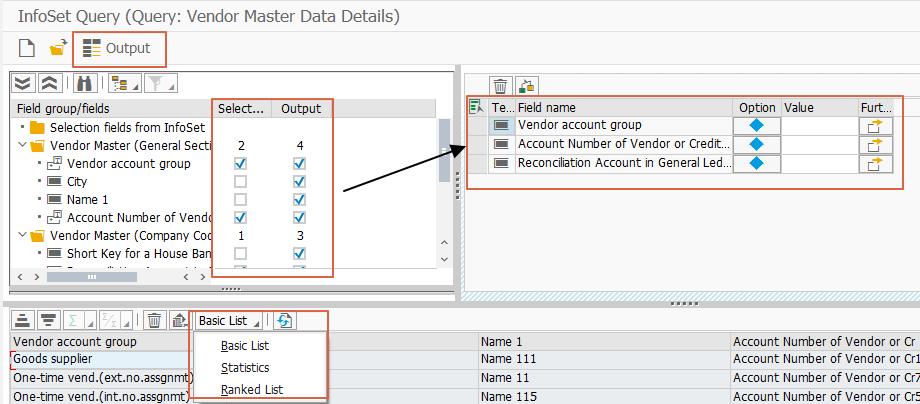Image resolution: width=920 pixels, height=404 pixels.
Task: Open further selections for Vendor account group
Action: pos(876,125)
